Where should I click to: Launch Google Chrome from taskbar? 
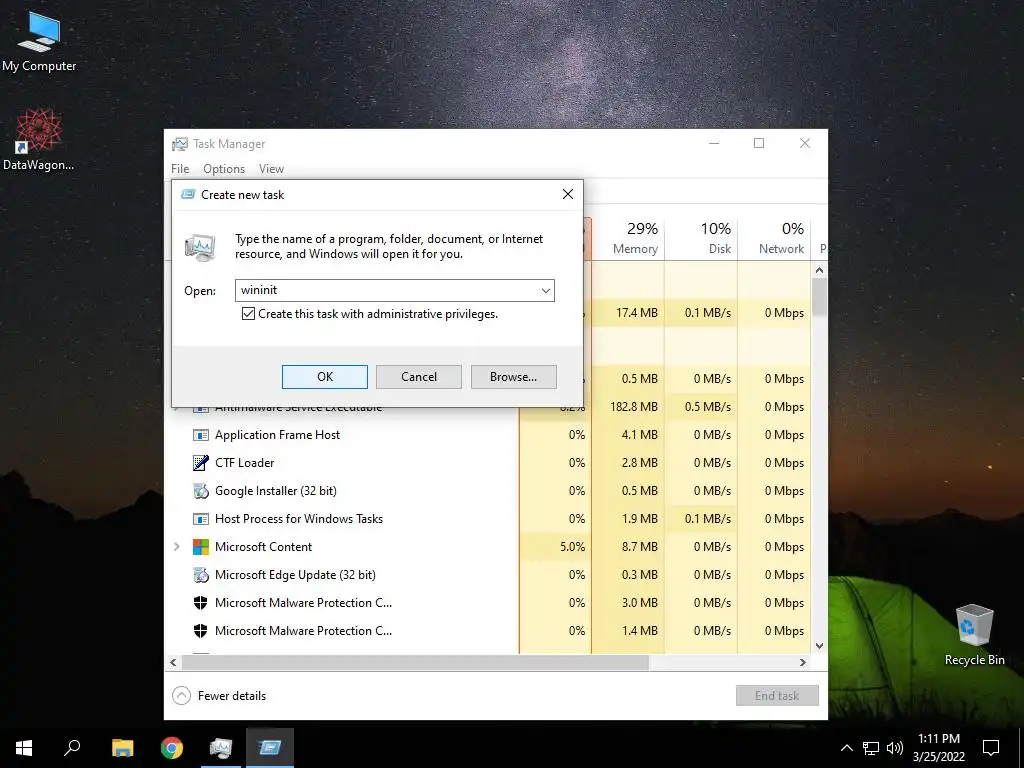[x=172, y=748]
